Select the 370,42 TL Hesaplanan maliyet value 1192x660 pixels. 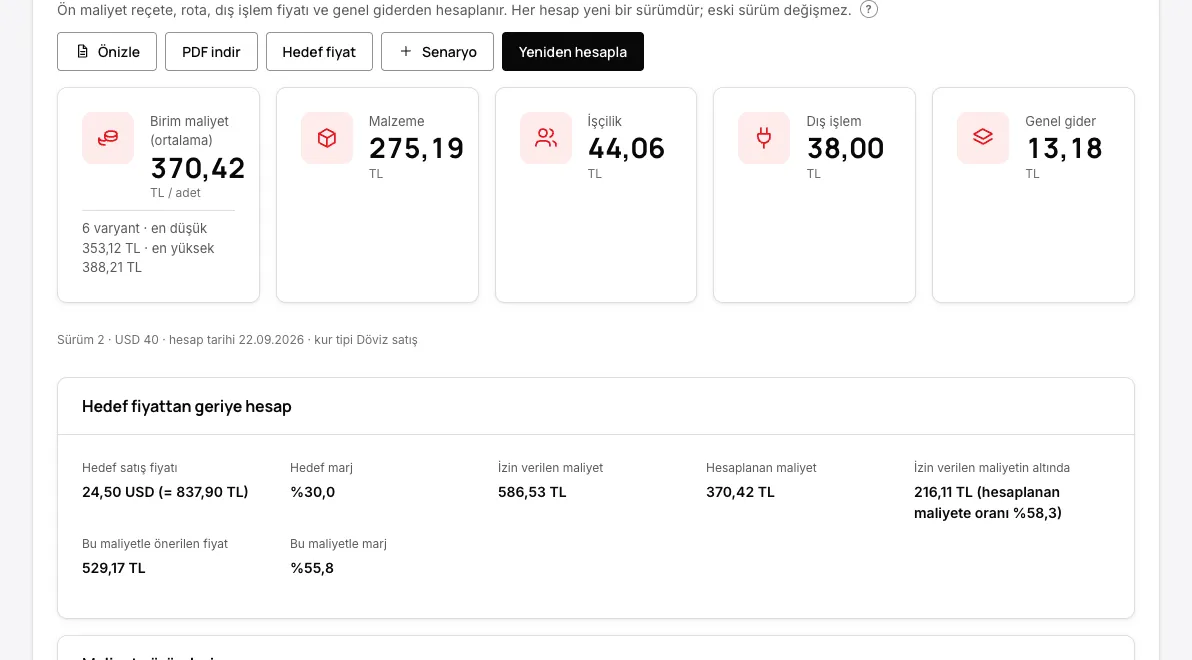pos(740,492)
